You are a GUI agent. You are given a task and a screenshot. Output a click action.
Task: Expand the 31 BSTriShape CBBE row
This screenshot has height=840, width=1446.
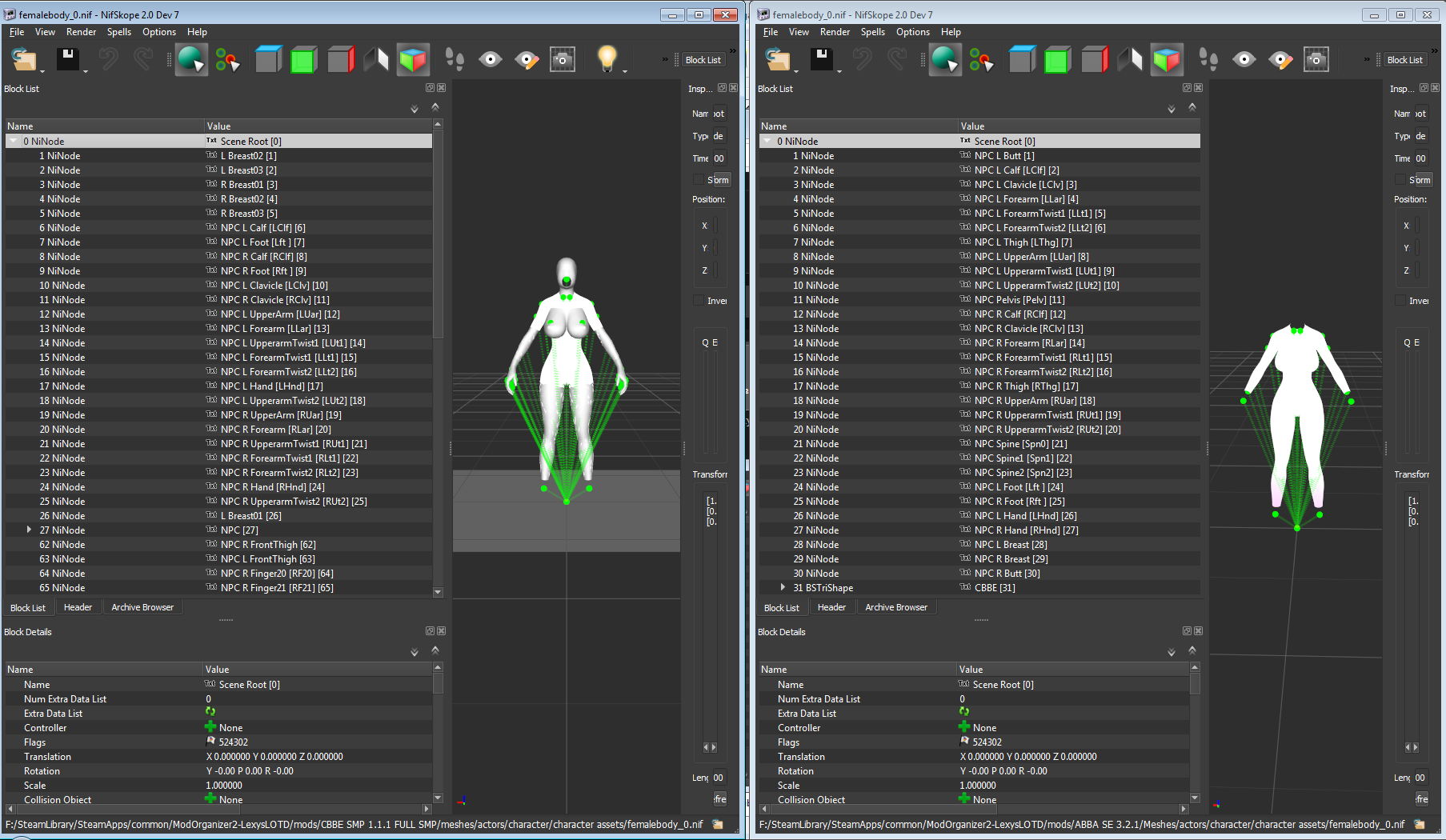tap(783, 587)
